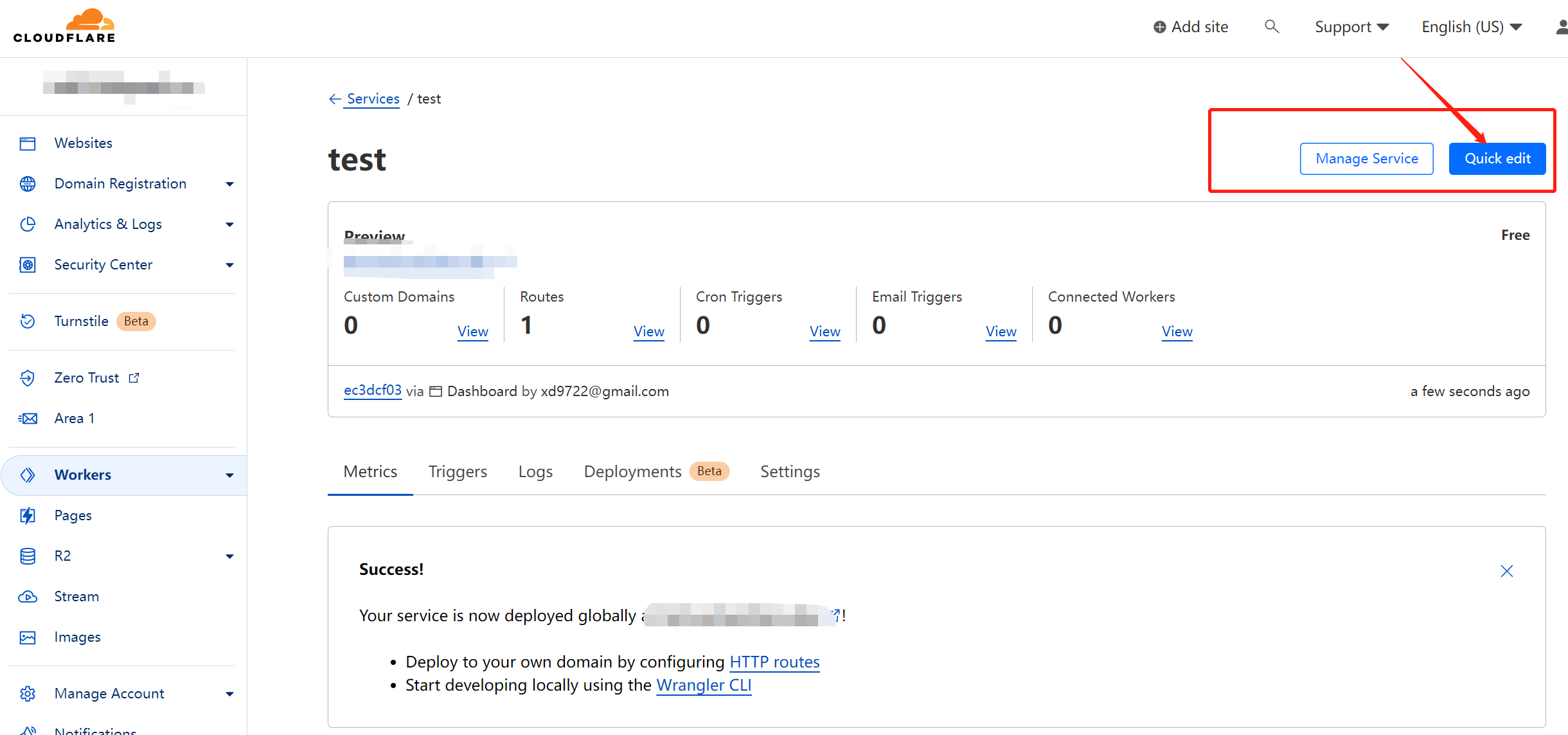The width and height of the screenshot is (1568, 735).
Task: Click the Workers diamond icon
Action: 28,475
